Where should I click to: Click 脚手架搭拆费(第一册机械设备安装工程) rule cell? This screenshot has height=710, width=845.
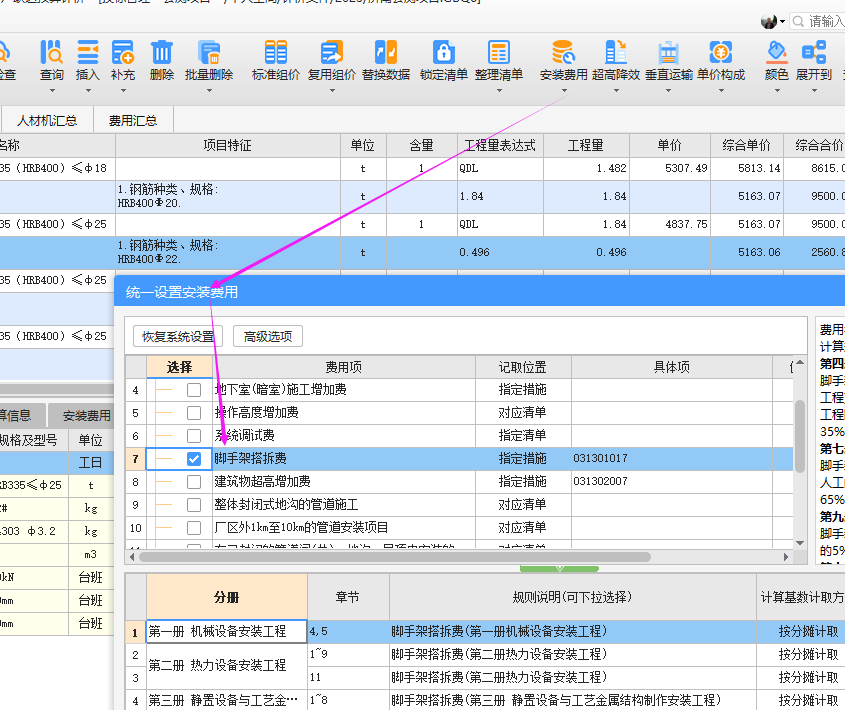573,631
